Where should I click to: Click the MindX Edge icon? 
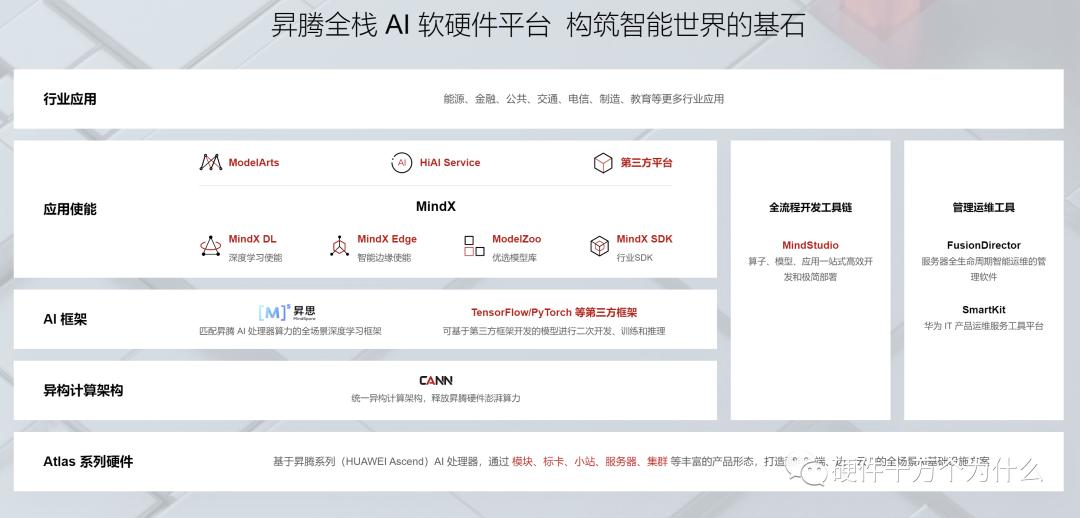339,246
